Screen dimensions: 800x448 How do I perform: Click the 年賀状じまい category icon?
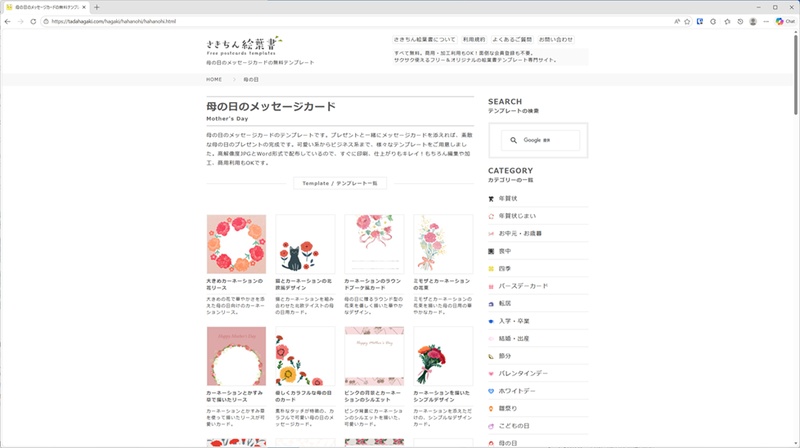(491, 216)
